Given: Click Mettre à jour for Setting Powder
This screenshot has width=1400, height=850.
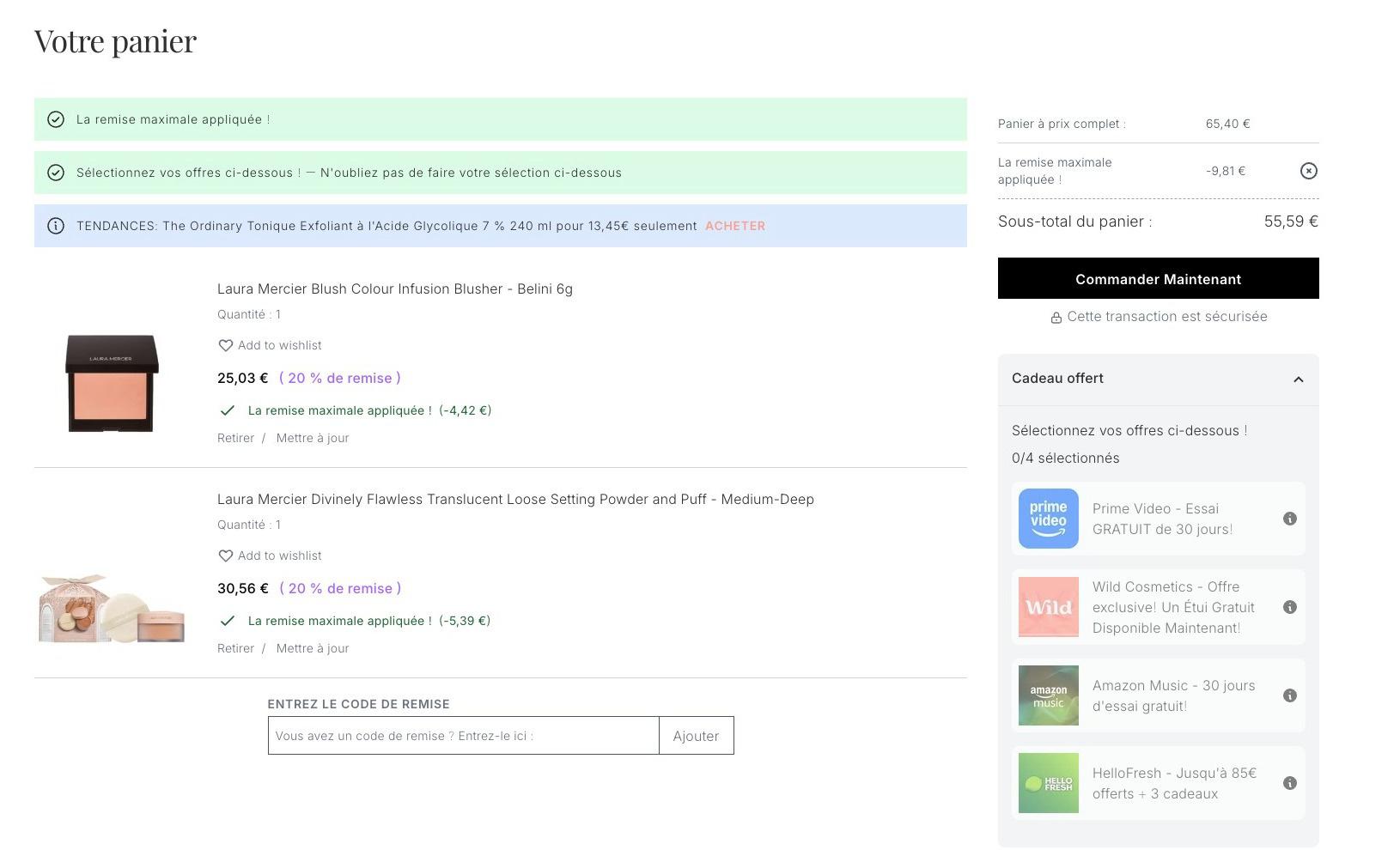Looking at the screenshot, I should 313,648.
